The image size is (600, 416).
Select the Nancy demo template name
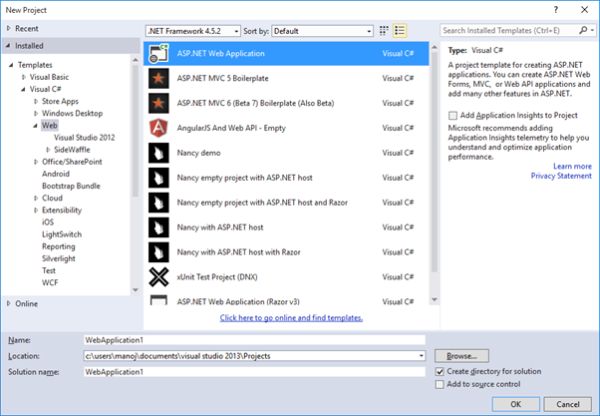pyautogui.click(x=199, y=153)
